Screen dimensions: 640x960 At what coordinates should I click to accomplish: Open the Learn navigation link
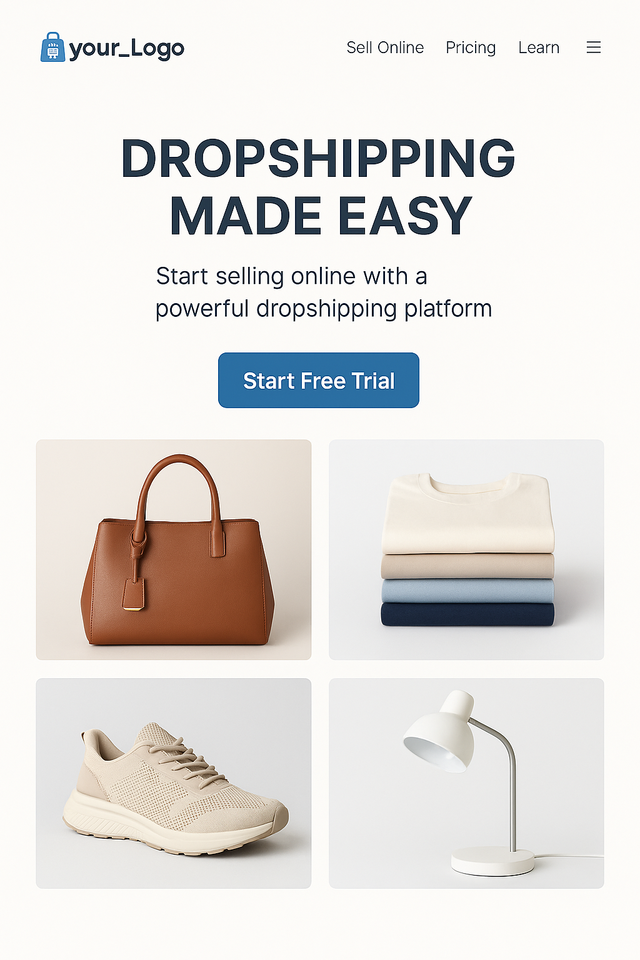(538, 47)
